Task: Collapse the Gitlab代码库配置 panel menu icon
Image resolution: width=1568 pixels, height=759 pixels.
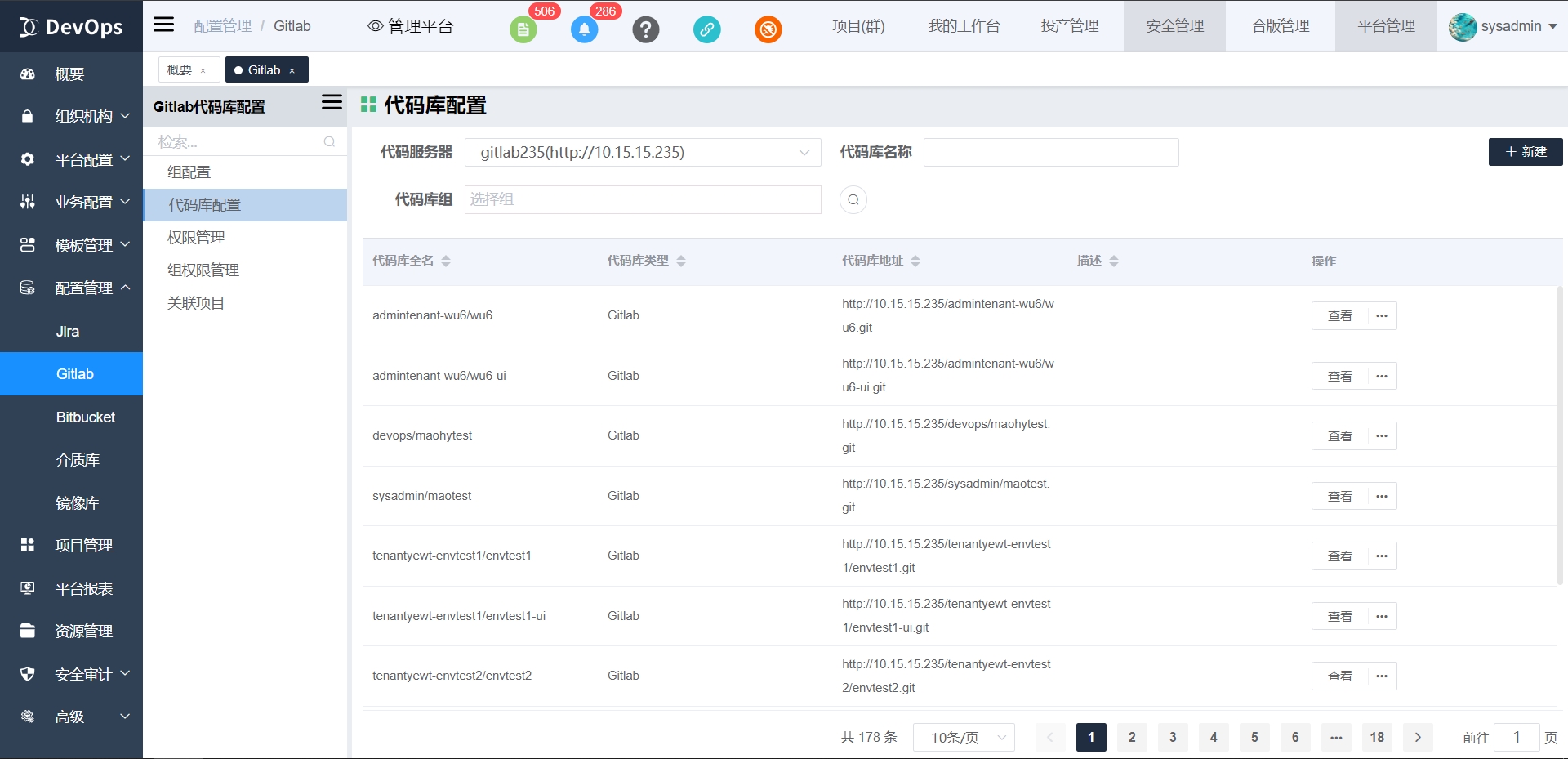Action: coord(332,102)
